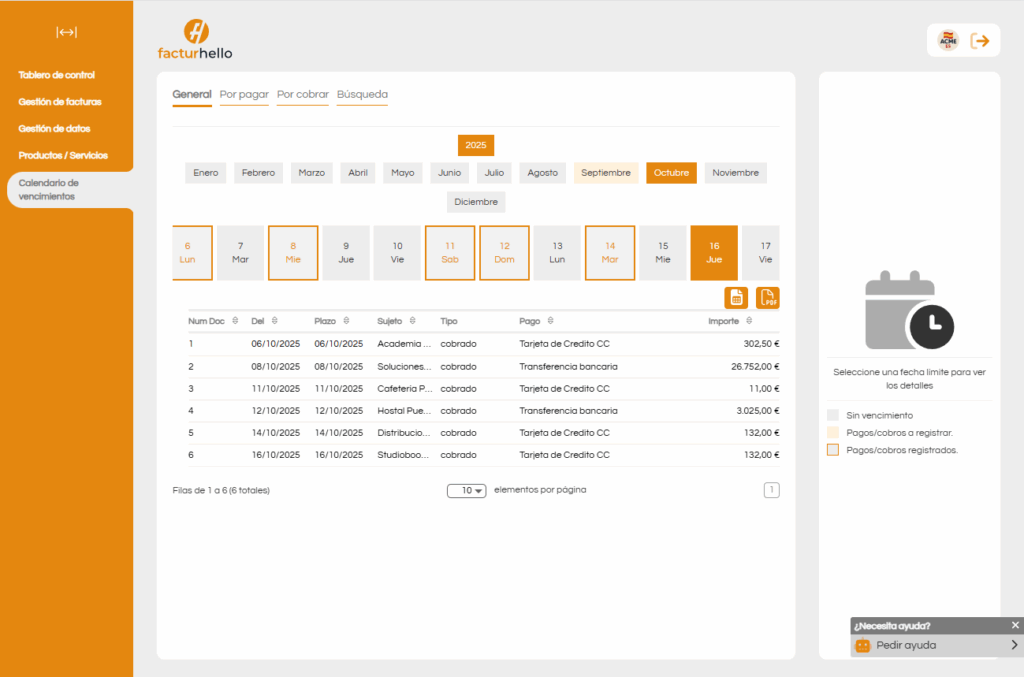Sort by Importe column arrows
Viewport: 1024px width, 677px height.
(748, 321)
